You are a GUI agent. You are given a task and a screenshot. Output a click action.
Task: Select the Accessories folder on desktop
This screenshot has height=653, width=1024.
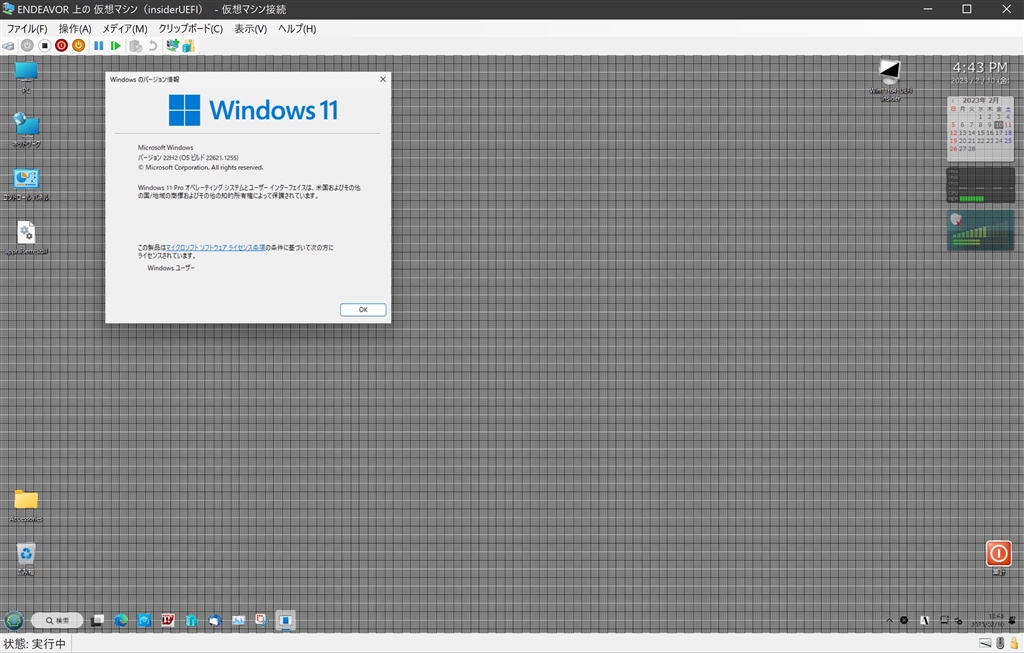[26, 506]
